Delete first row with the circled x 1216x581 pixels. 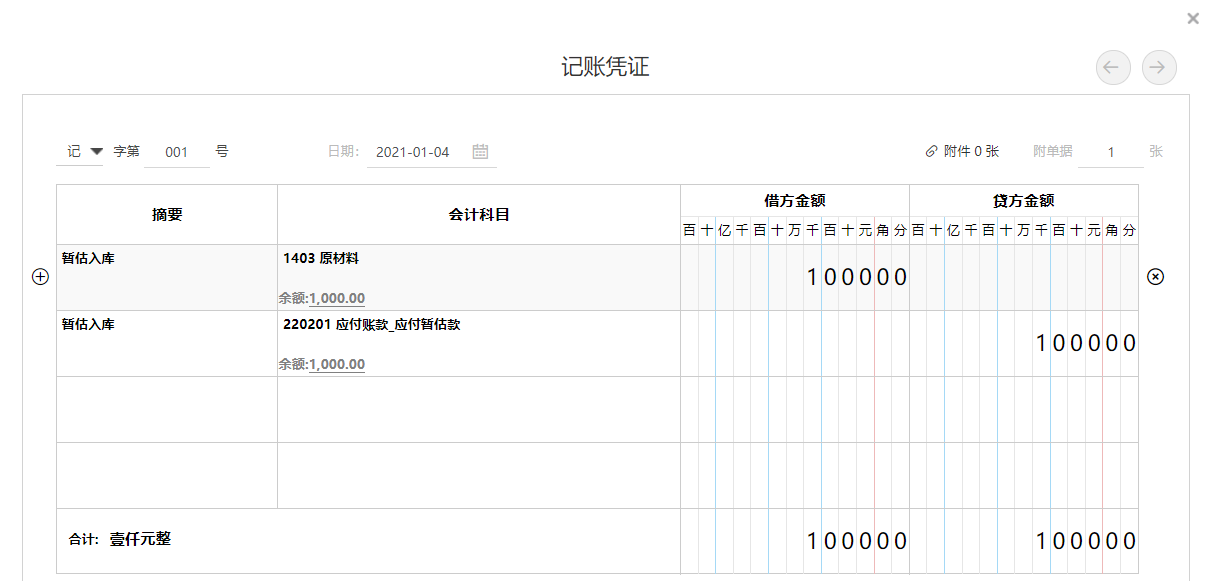click(x=1155, y=277)
